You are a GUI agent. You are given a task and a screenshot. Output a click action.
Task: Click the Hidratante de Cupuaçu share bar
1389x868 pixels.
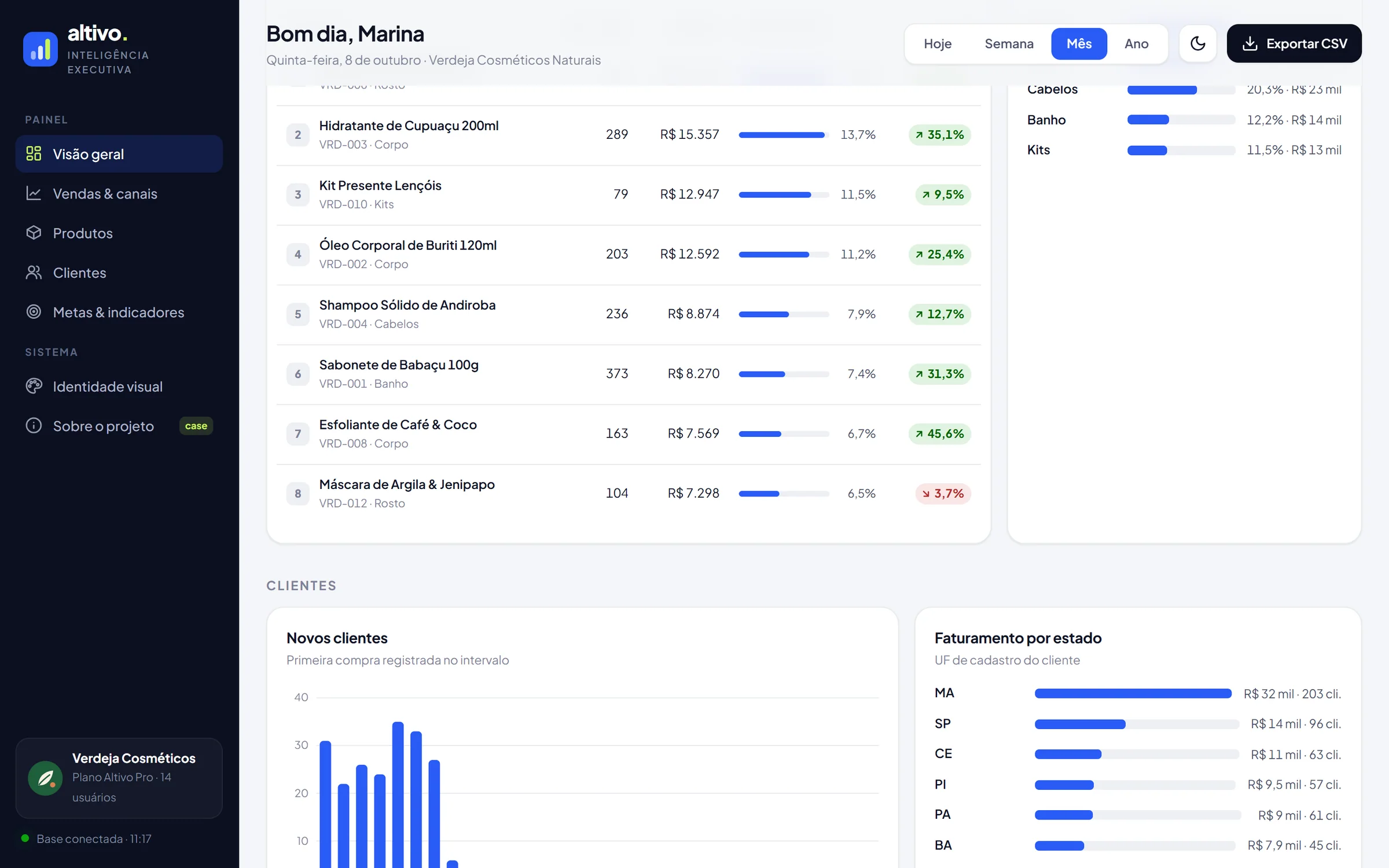(784, 135)
